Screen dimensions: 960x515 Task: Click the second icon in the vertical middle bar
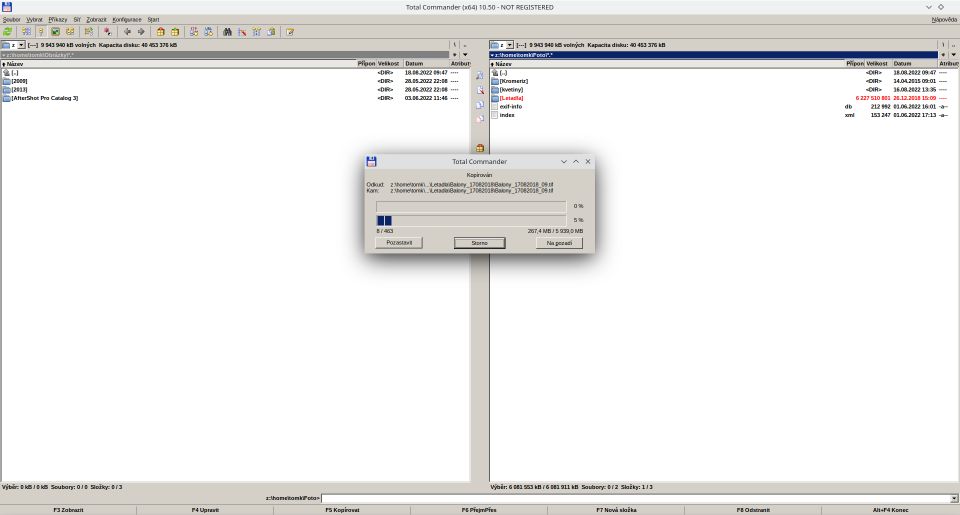[x=480, y=90]
